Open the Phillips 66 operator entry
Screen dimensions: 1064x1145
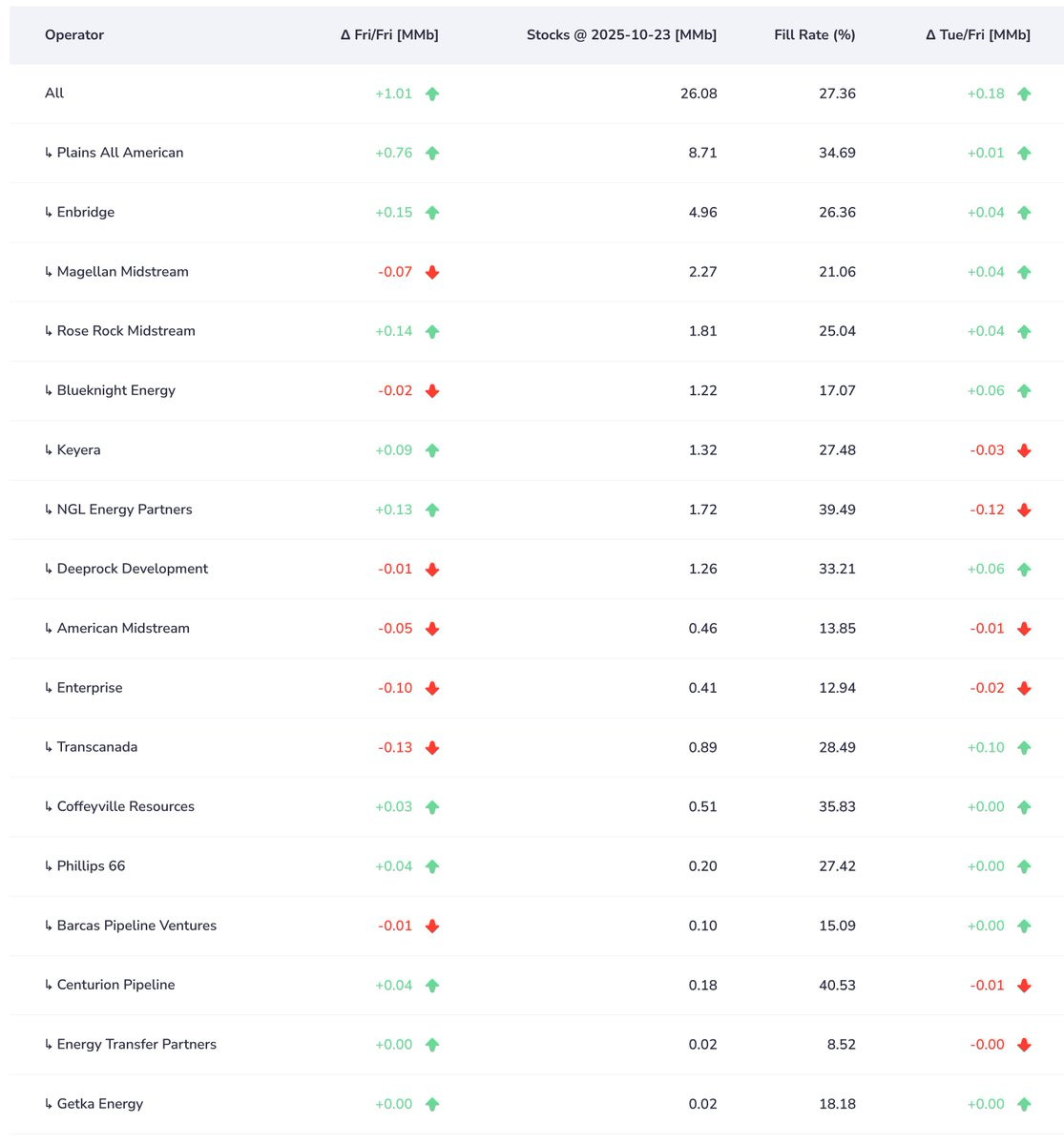tap(91, 866)
